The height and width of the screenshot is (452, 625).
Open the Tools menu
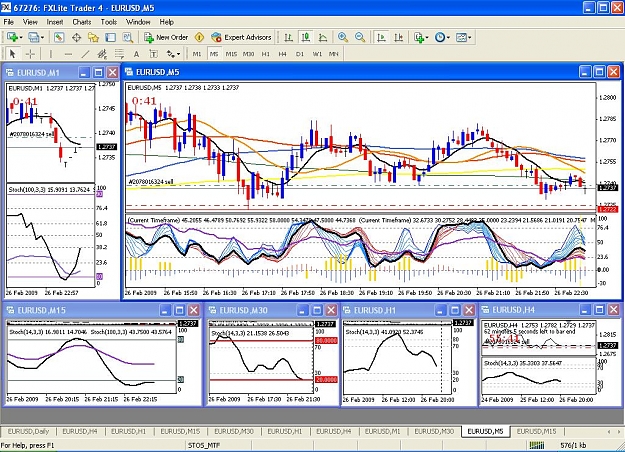[x=108, y=22]
